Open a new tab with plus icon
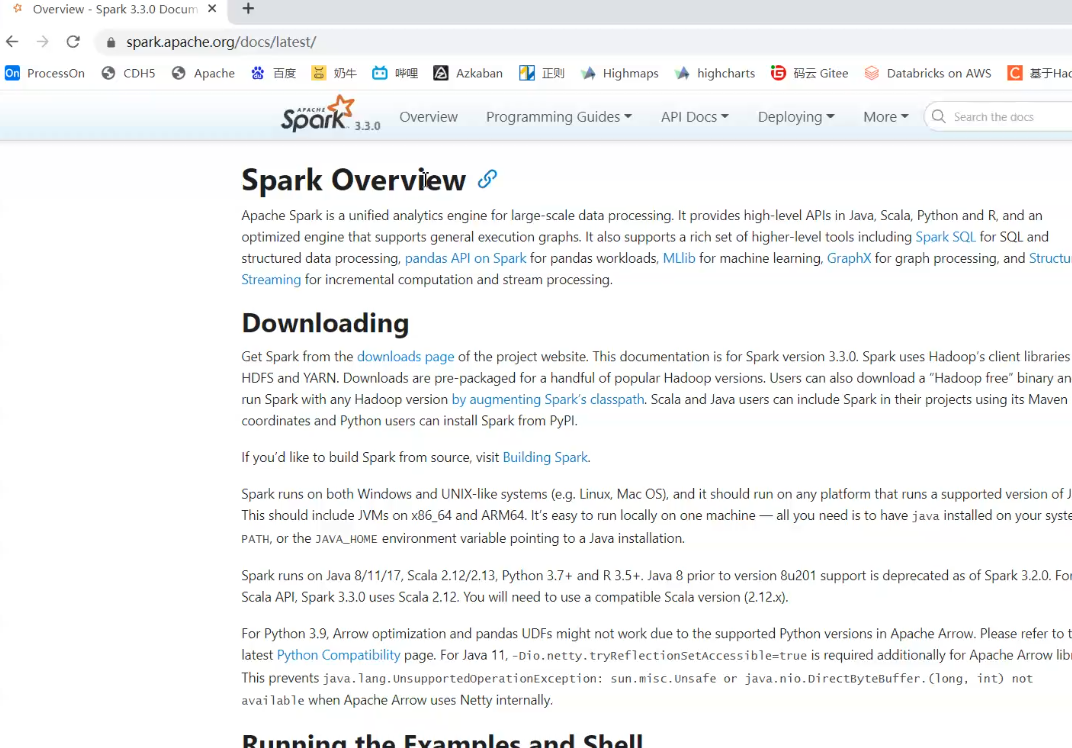The image size is (1072, 748). tap(248, 8)
